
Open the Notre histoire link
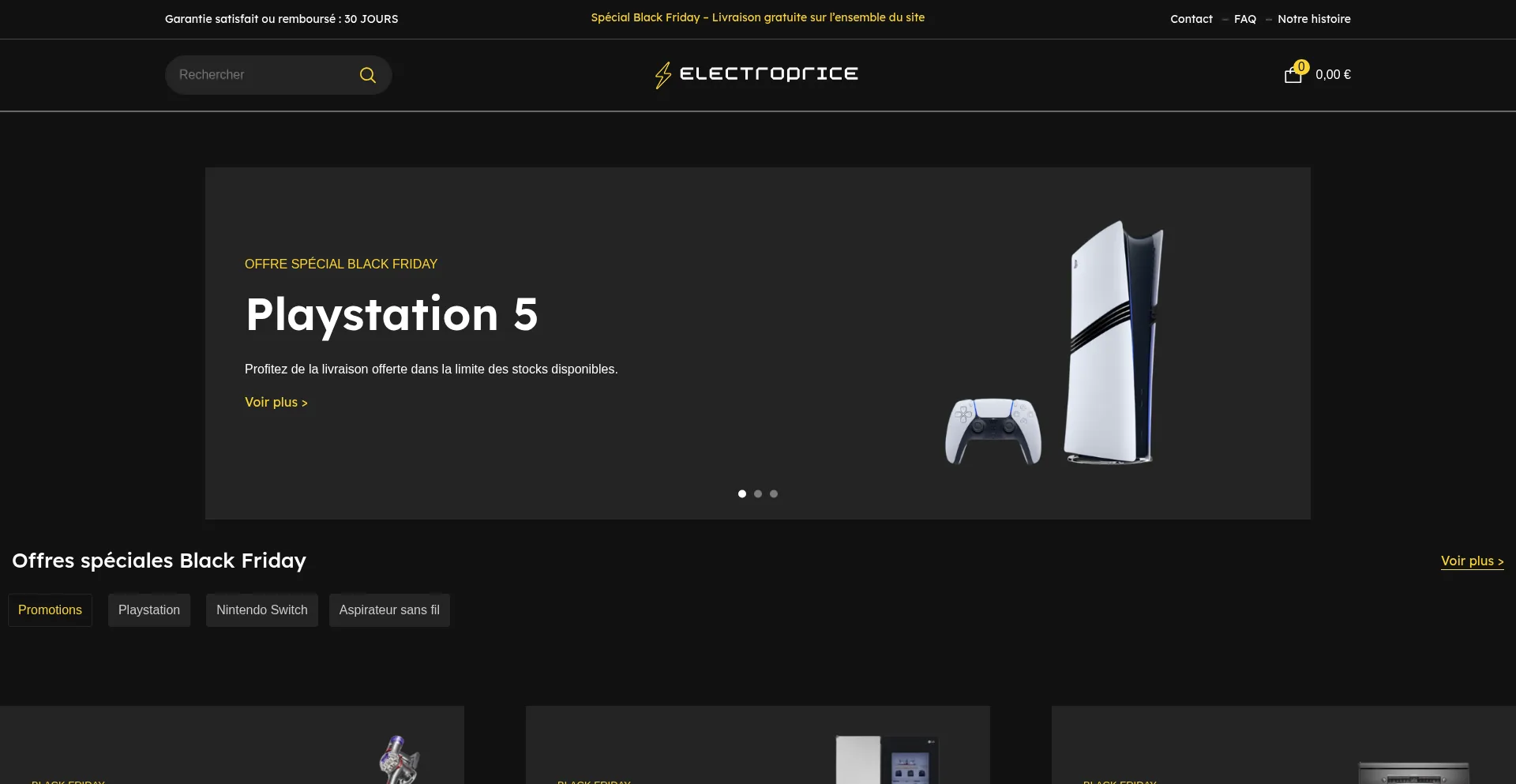[x=1314, y=19]
